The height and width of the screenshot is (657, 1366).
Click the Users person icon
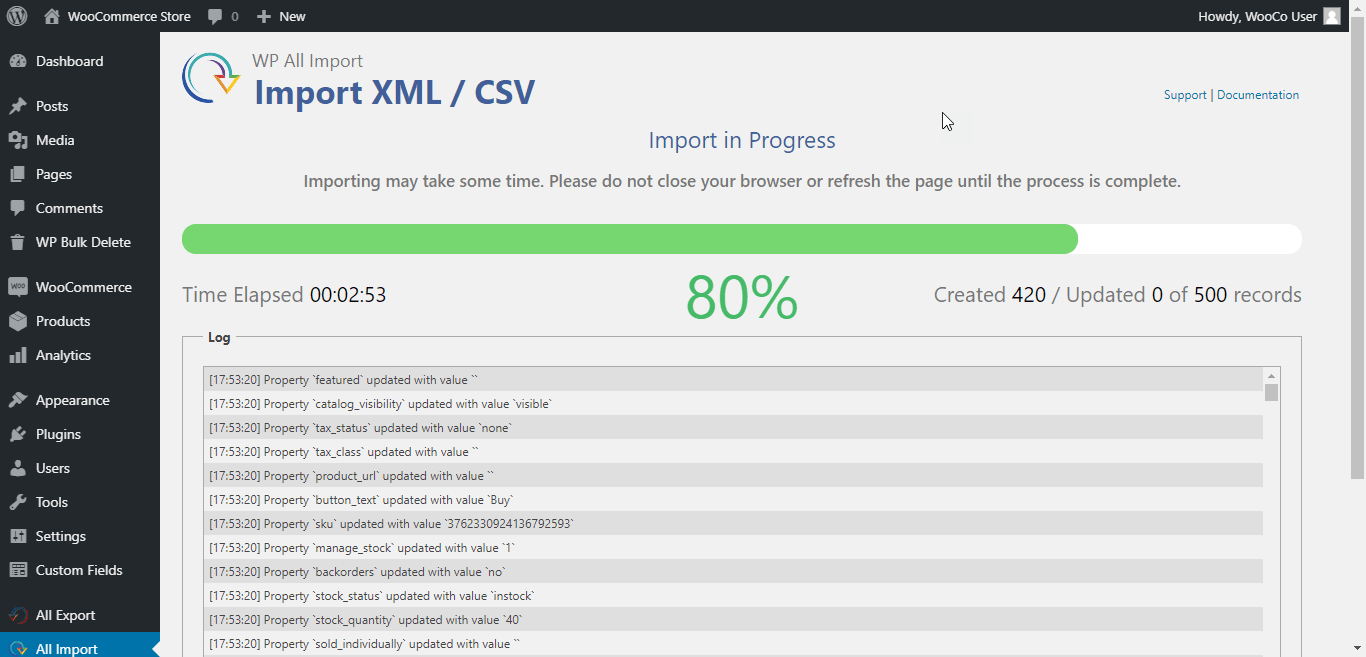(18, 468)
